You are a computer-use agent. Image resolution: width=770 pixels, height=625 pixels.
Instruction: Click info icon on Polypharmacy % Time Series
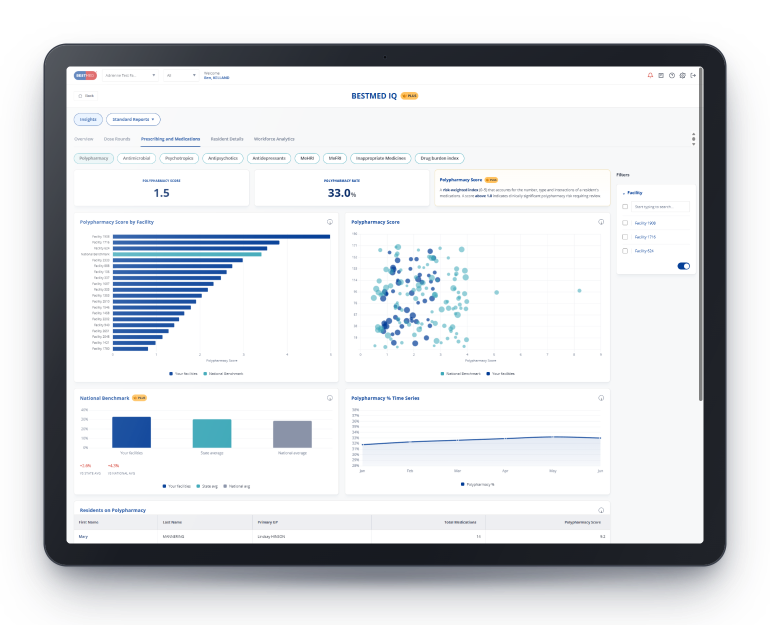click(601, 398)
